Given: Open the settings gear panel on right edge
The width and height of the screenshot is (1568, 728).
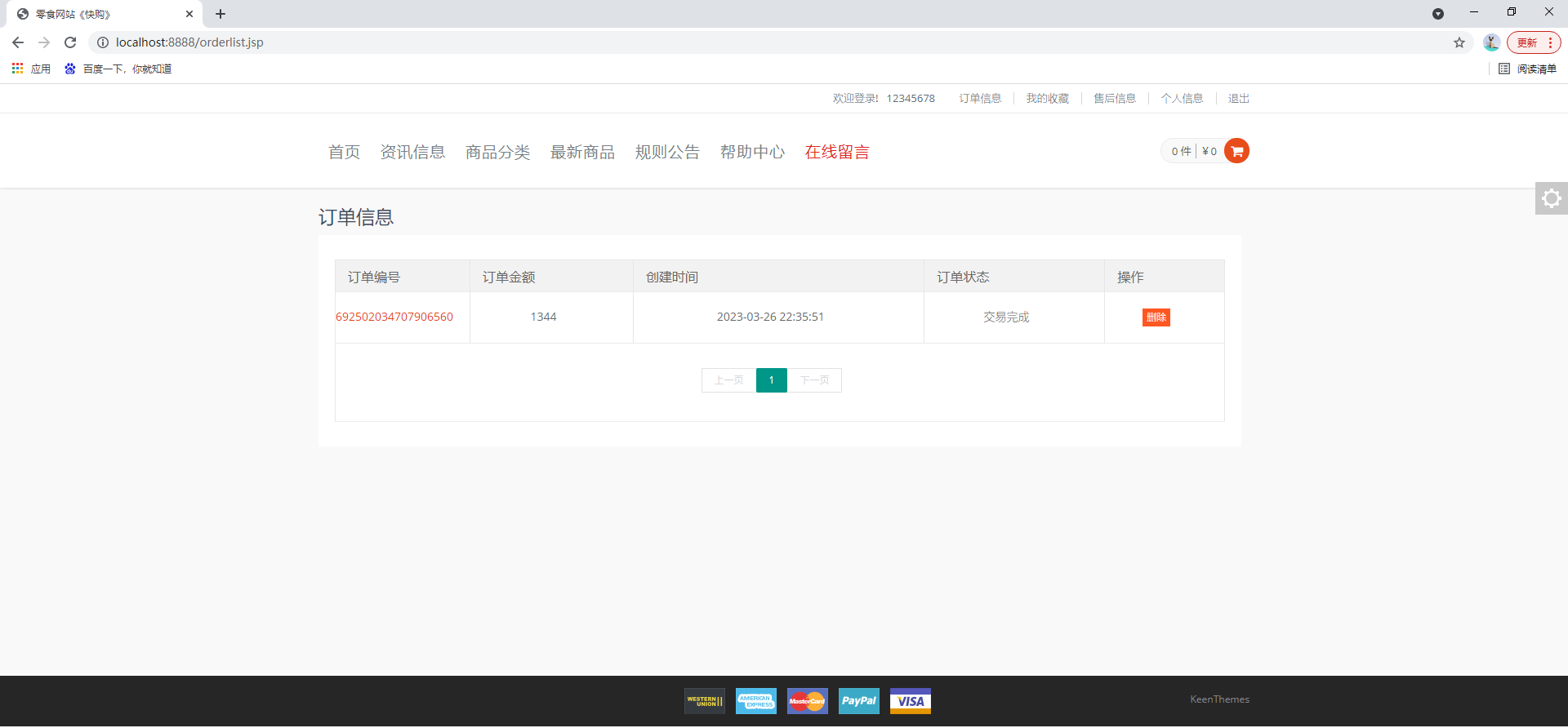Looking at the screenshot, I should [x=1552, y=198].
